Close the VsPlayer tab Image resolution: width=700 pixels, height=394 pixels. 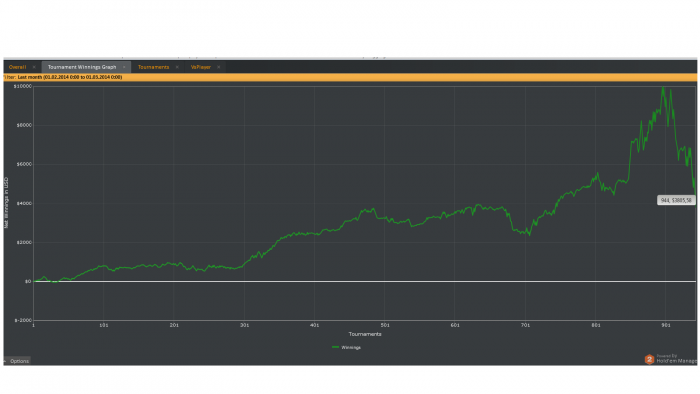coord(219,67)
